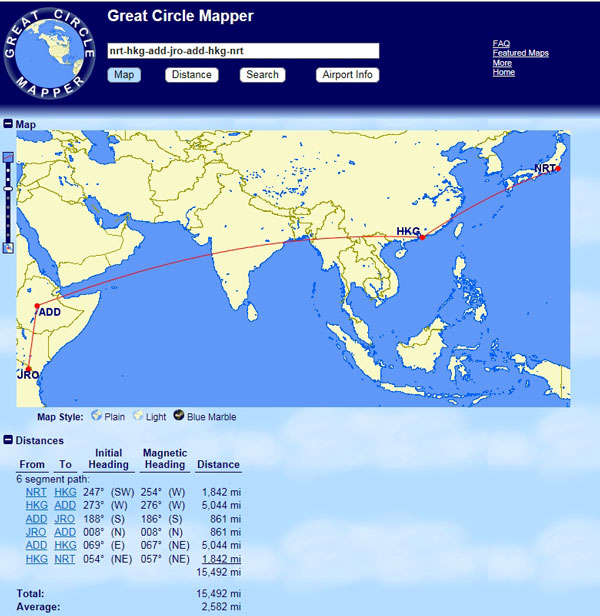Open JRO link in JRO-ADD 008° row
The height and width of the screenshot is (616, 600).
36,532
